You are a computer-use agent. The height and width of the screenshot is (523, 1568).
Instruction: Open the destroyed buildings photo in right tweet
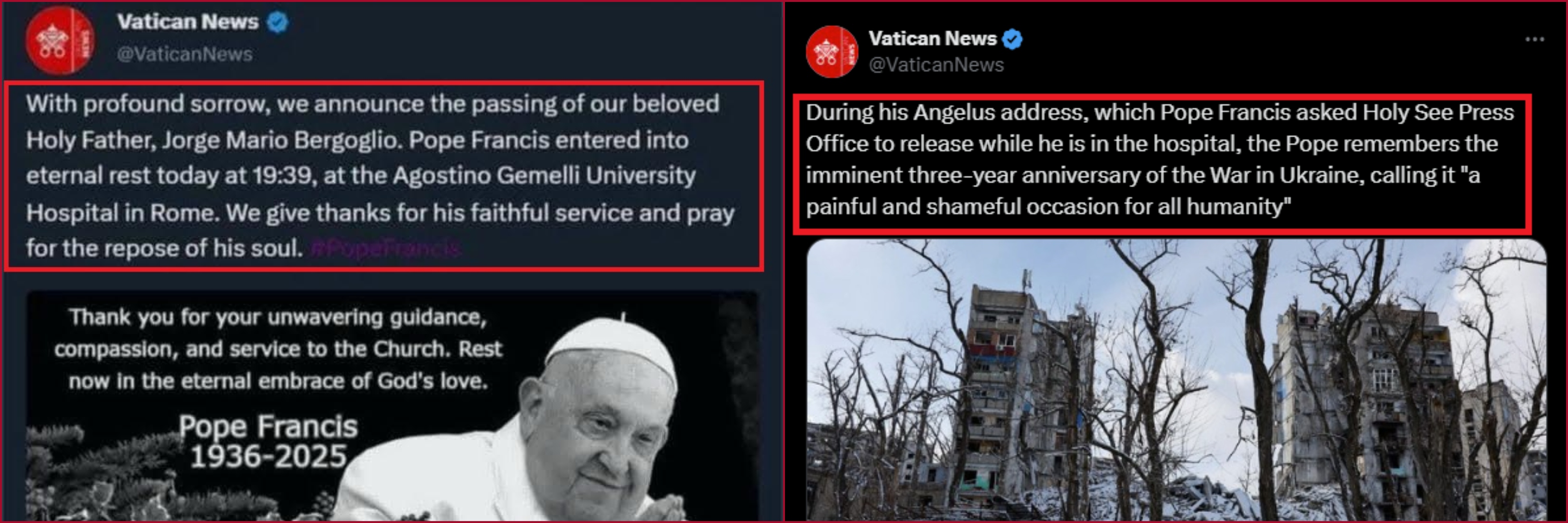pos(1176,380)
